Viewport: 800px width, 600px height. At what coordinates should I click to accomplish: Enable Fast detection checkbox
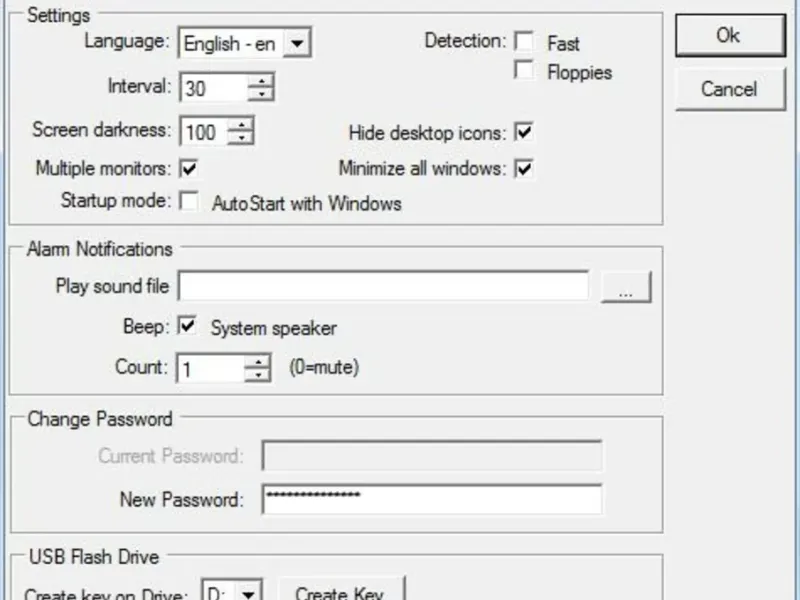(x=524, y=41)
